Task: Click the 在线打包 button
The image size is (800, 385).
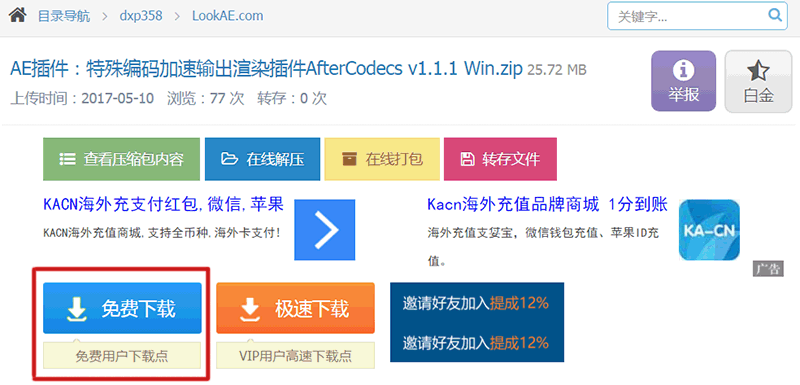Action: pos(382,159)
